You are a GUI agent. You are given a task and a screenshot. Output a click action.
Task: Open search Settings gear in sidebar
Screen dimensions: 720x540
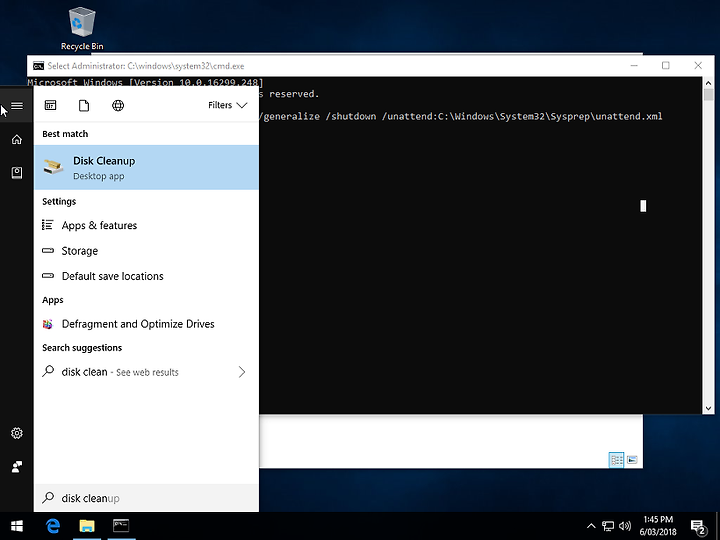pyautogui.click(x=17, y=433)
